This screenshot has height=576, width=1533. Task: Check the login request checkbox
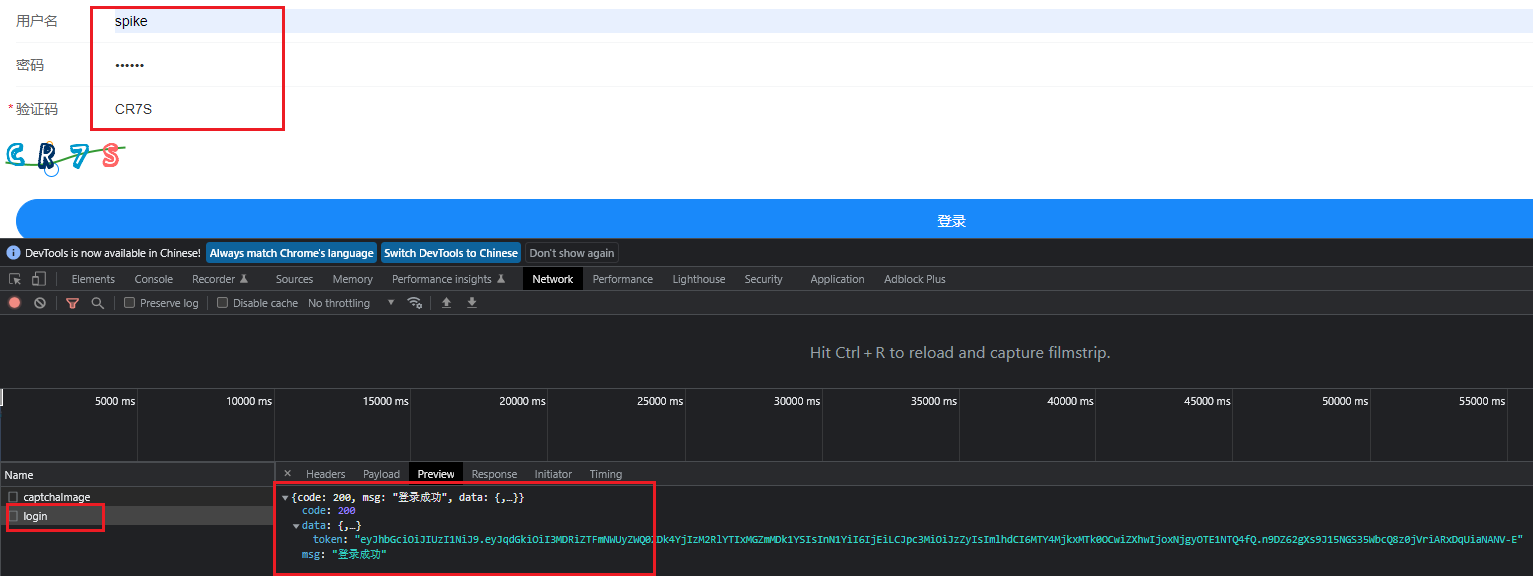click(x=13, y=516)
